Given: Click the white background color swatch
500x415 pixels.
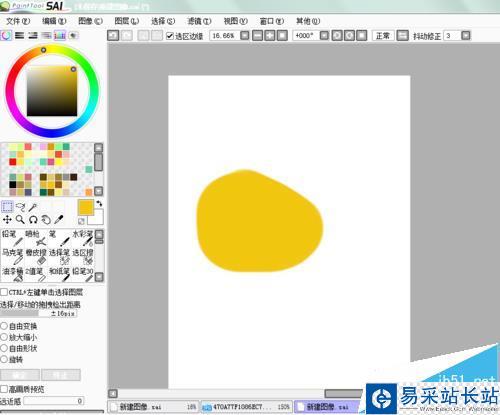Looking at the screenshot, I should pyautogui.click(x=97, y=218).
